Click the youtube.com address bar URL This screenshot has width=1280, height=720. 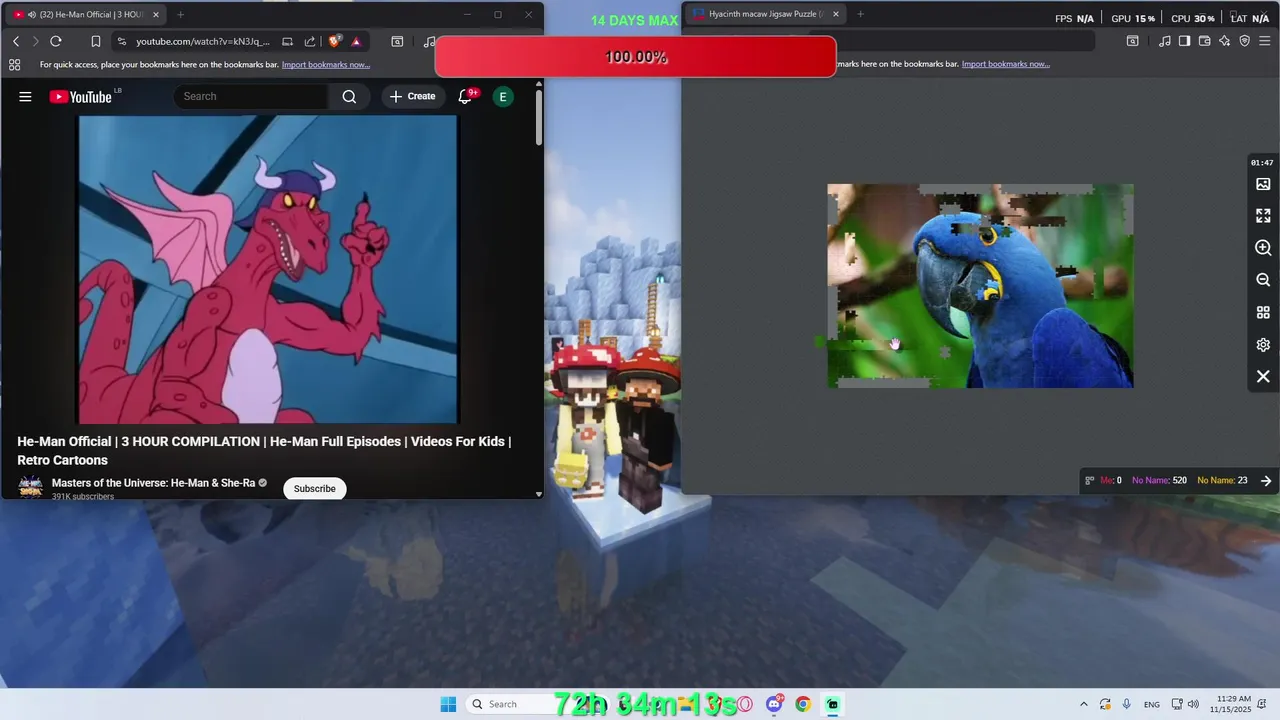coord(203,41)
